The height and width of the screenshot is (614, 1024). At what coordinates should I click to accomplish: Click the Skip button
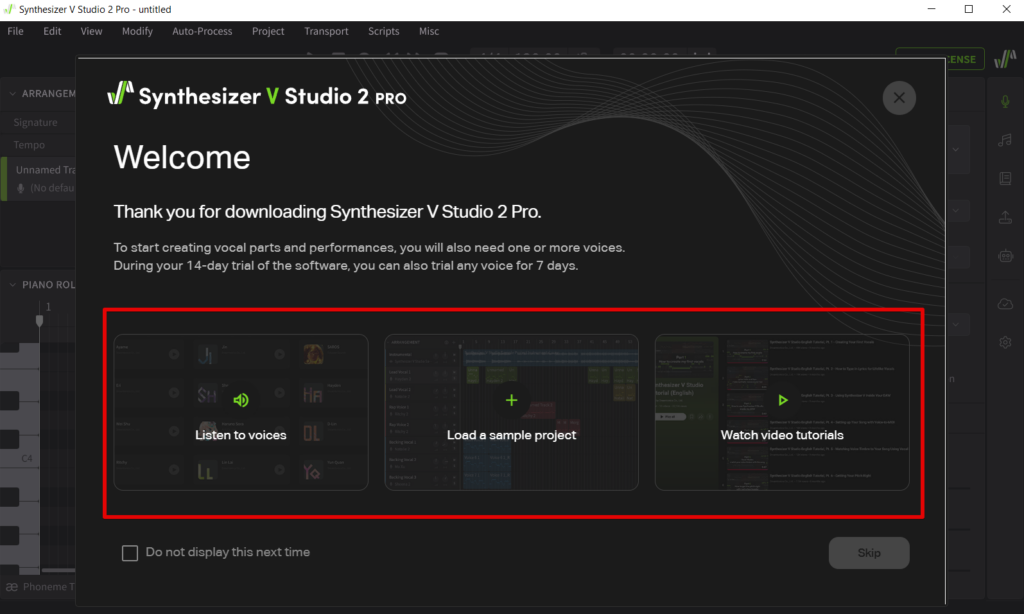pyautogui.click(x=869, y=553)
